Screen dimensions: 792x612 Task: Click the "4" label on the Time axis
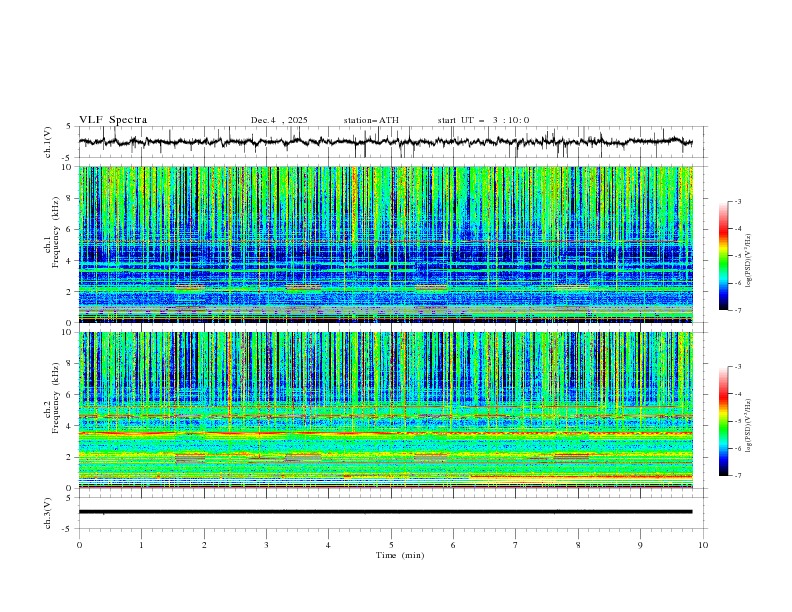[x=329, y=545]
